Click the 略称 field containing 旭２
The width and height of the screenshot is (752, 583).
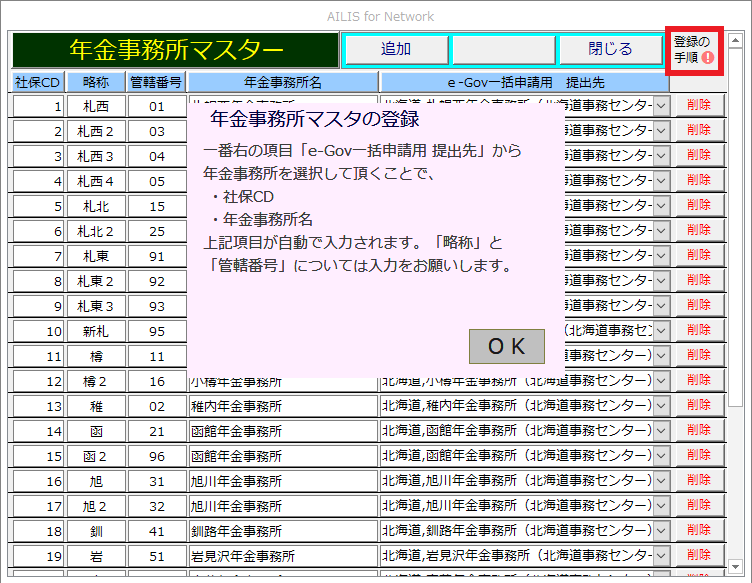(x=96, y=506)
